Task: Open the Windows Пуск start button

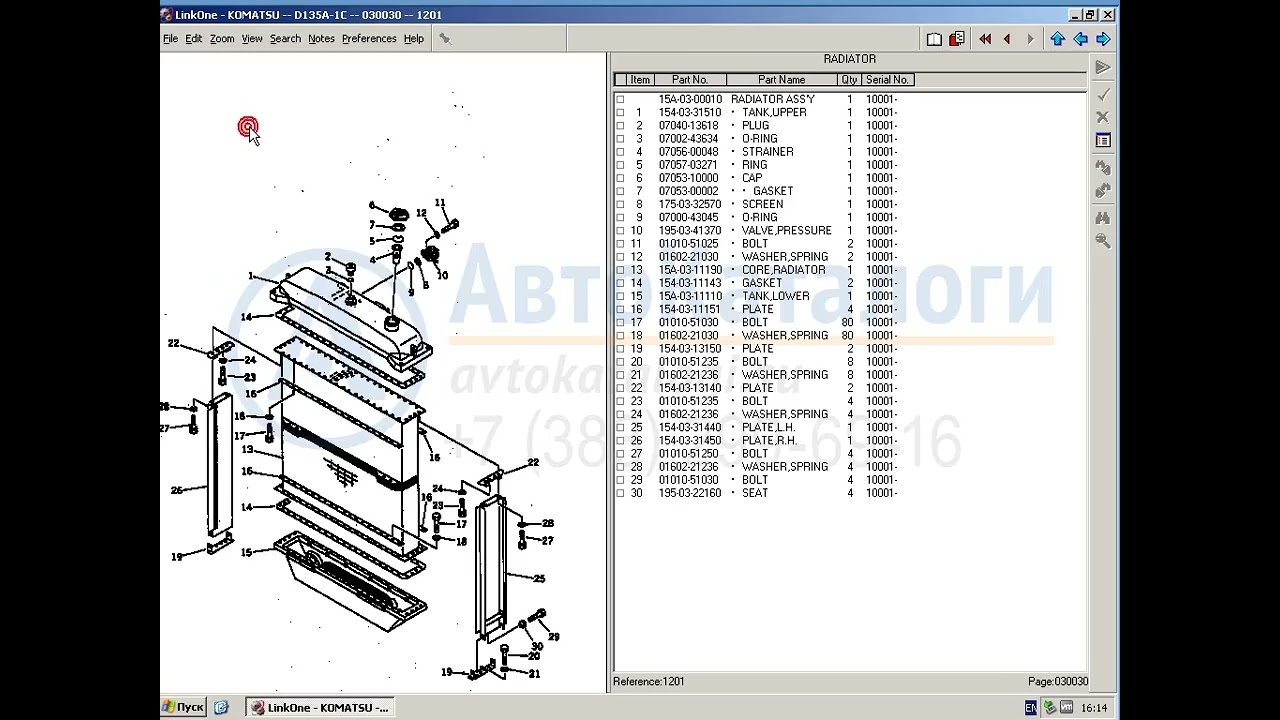Action: (183, 707)
